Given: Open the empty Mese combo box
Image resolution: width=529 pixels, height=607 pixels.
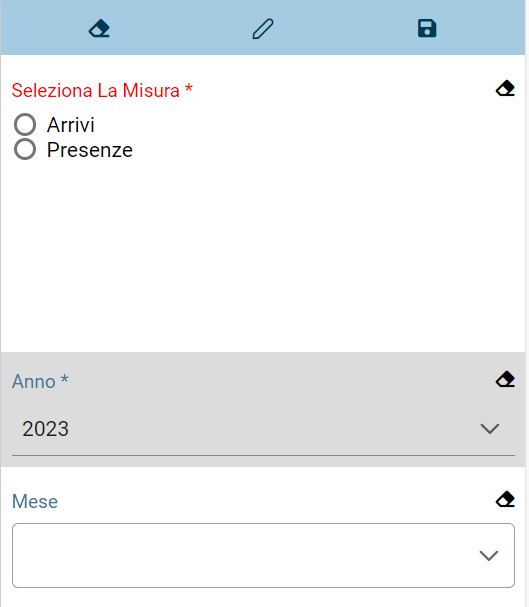Looking at the screenshot, I should (x=263, y=556).
